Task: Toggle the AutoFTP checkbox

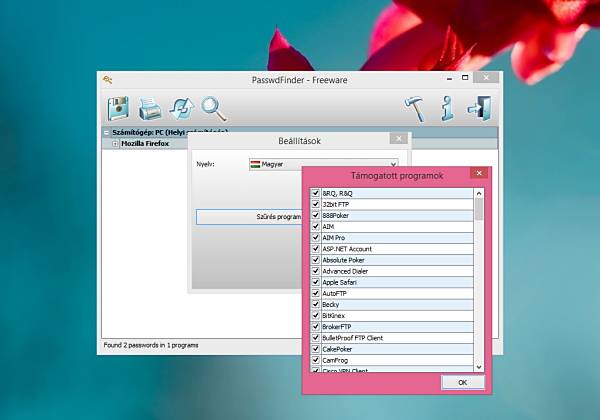Action: pos(315,293)
